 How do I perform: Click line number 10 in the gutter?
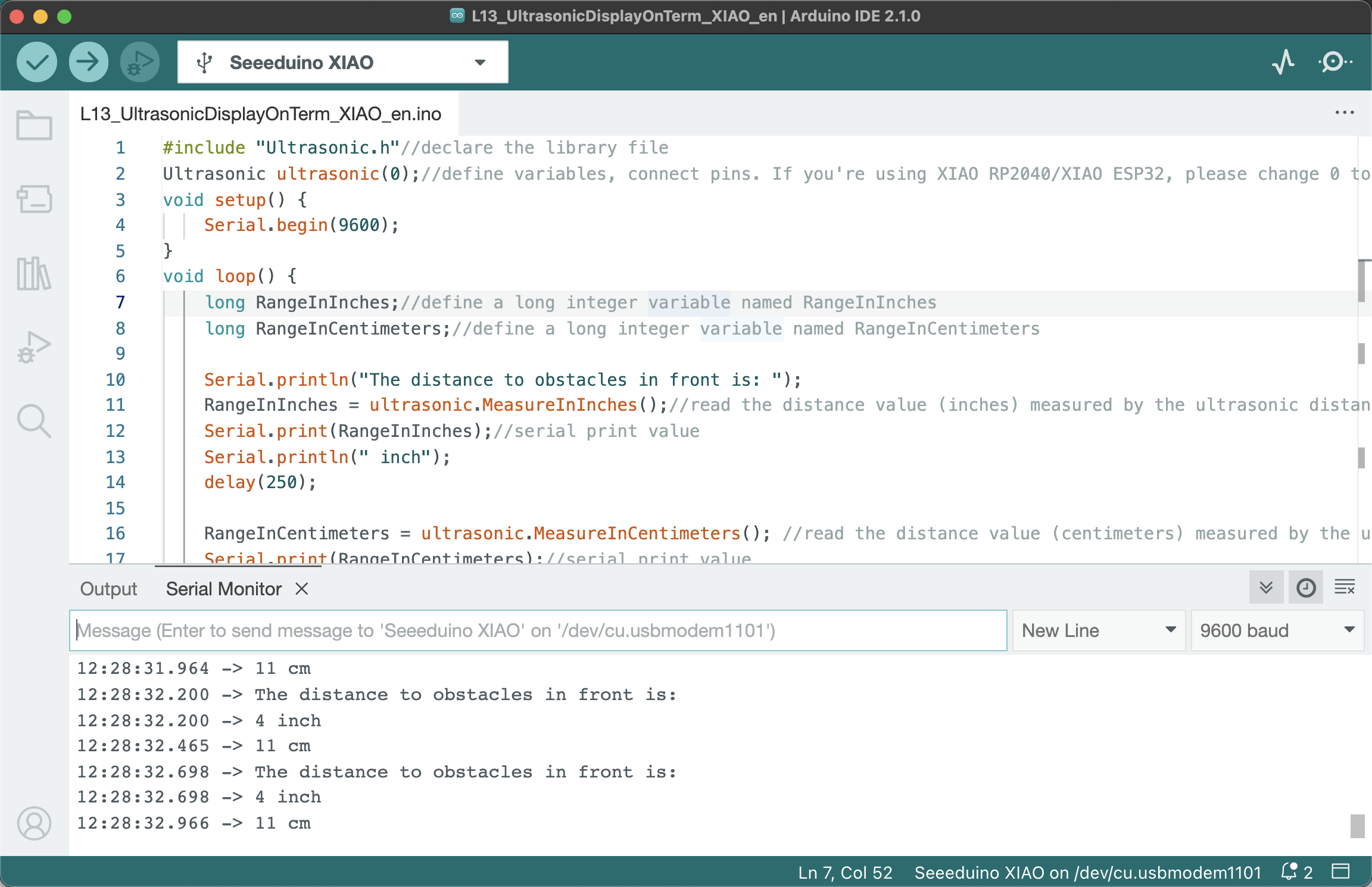tap(116, 380)
